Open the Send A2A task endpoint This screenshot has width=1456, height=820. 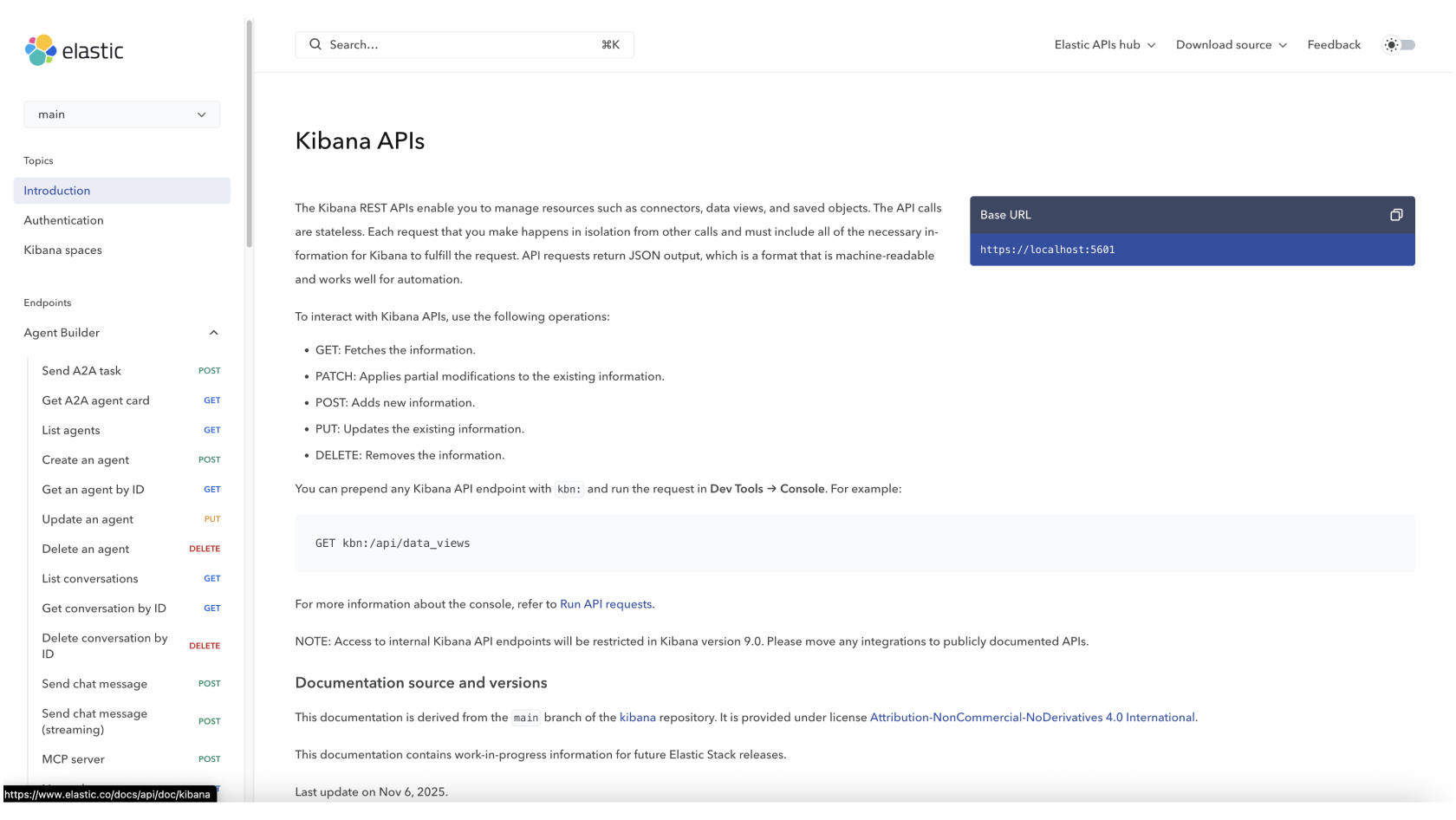pyautogui.click(x=81, y=371)
